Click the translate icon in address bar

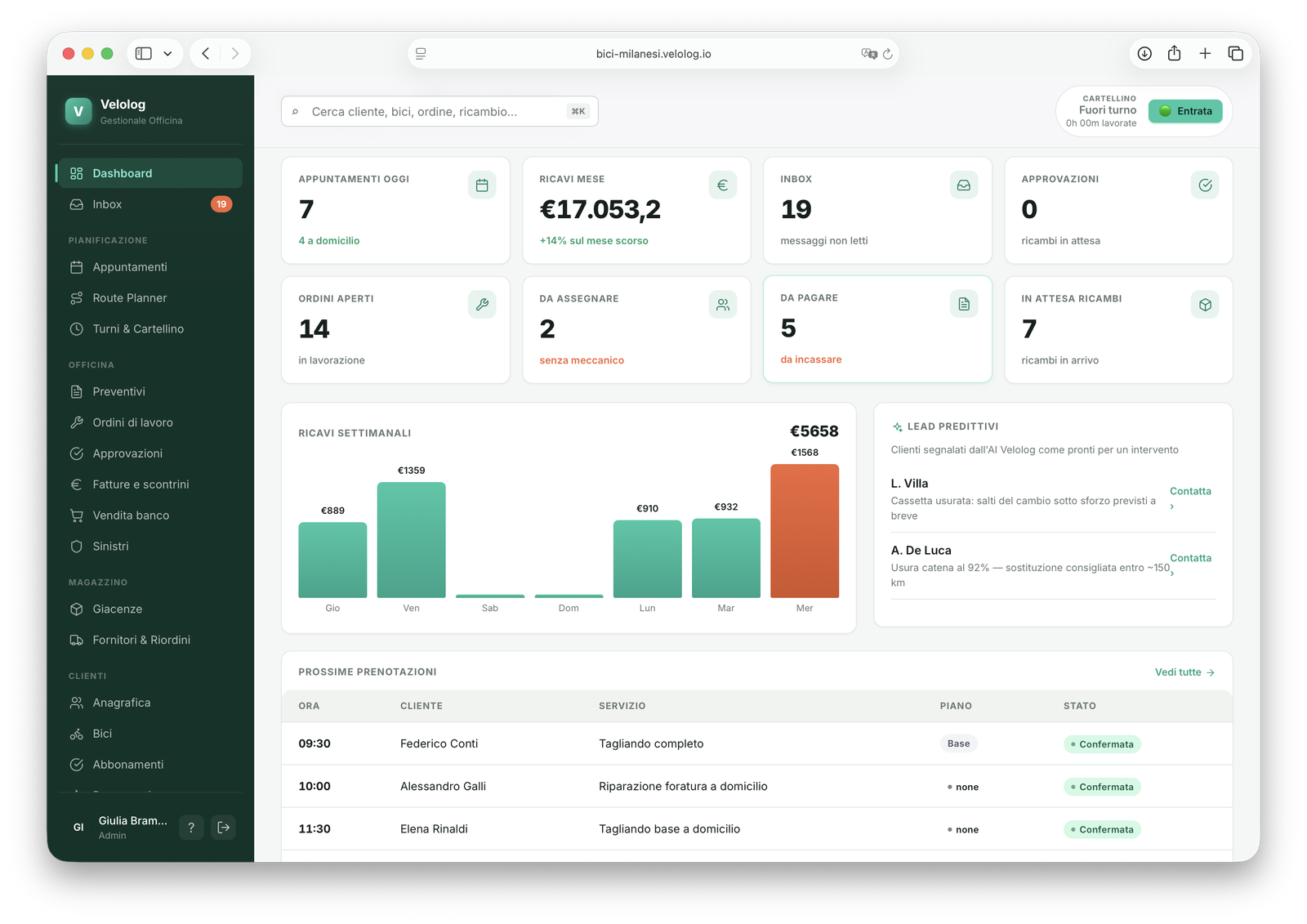pos(868,54)
